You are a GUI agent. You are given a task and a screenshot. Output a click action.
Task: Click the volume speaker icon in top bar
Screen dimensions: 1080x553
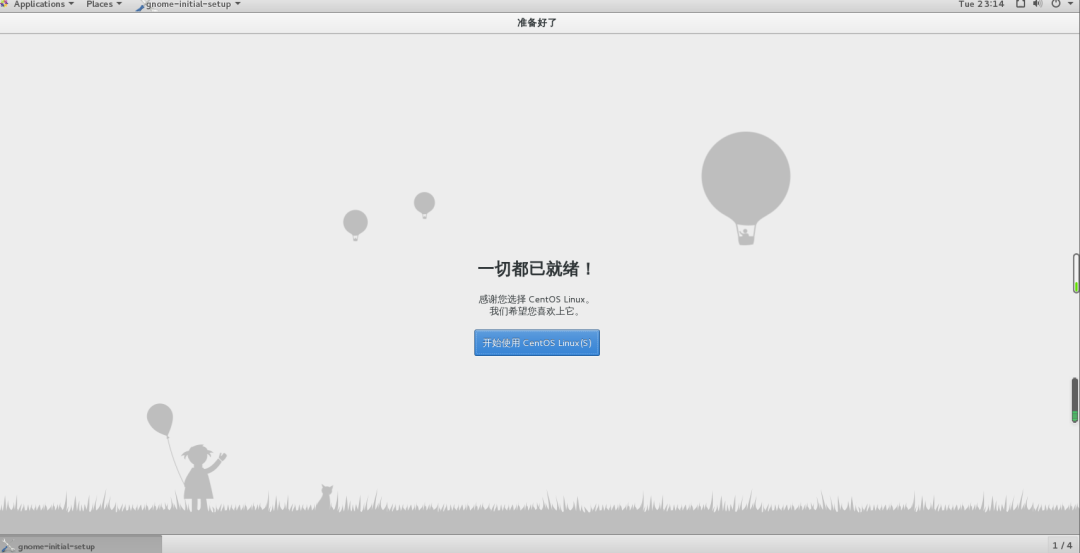pyautogui.click(x=1037, y=4)
